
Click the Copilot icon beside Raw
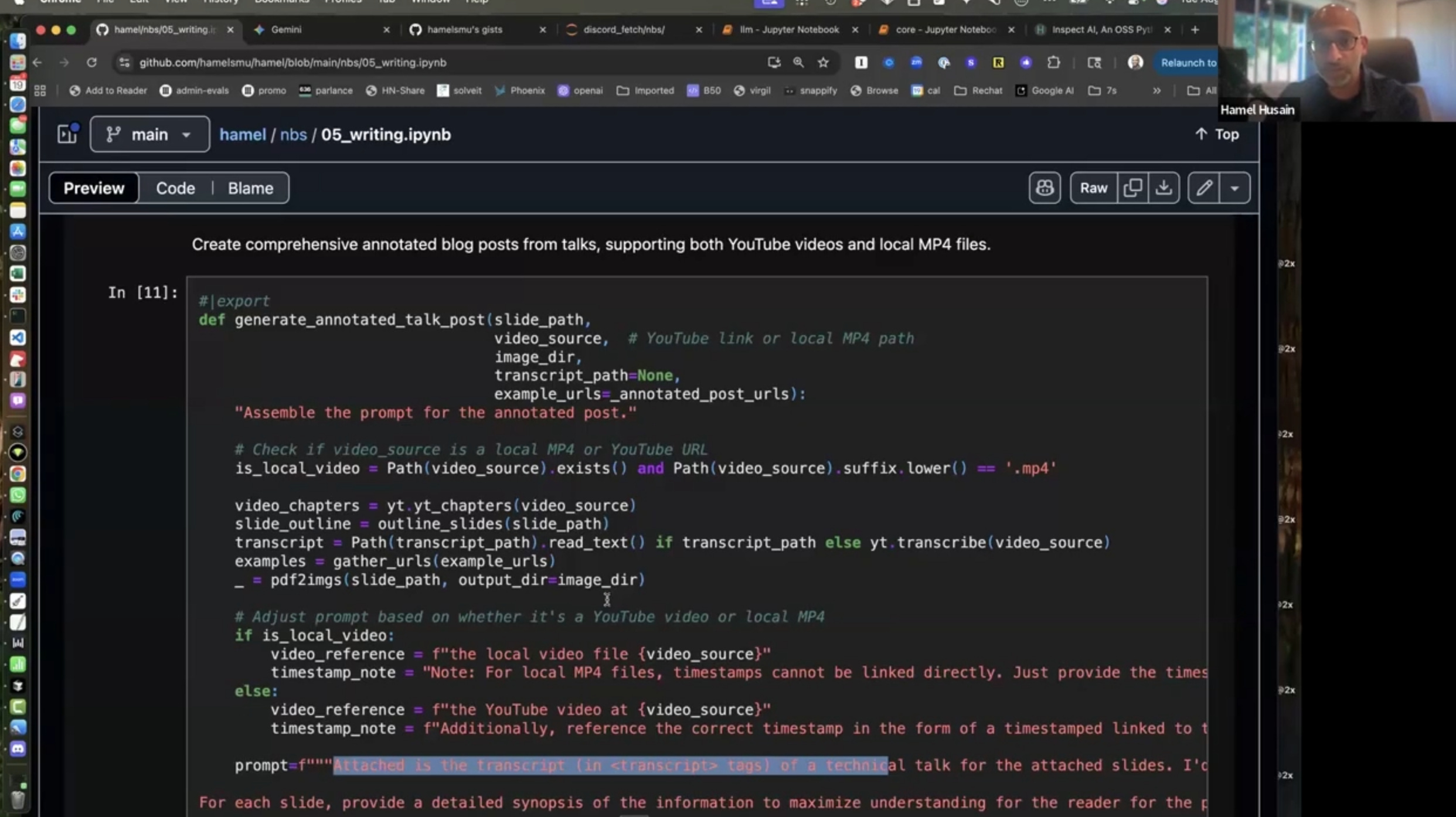(1045, 188)
